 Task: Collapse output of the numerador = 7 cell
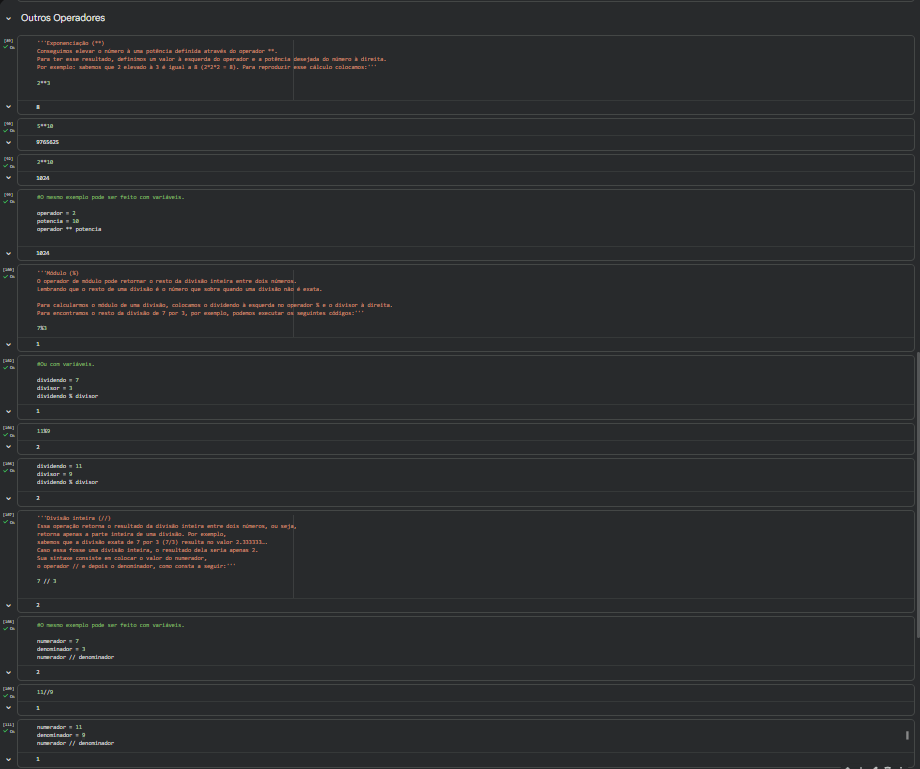[x=8, y=672]
